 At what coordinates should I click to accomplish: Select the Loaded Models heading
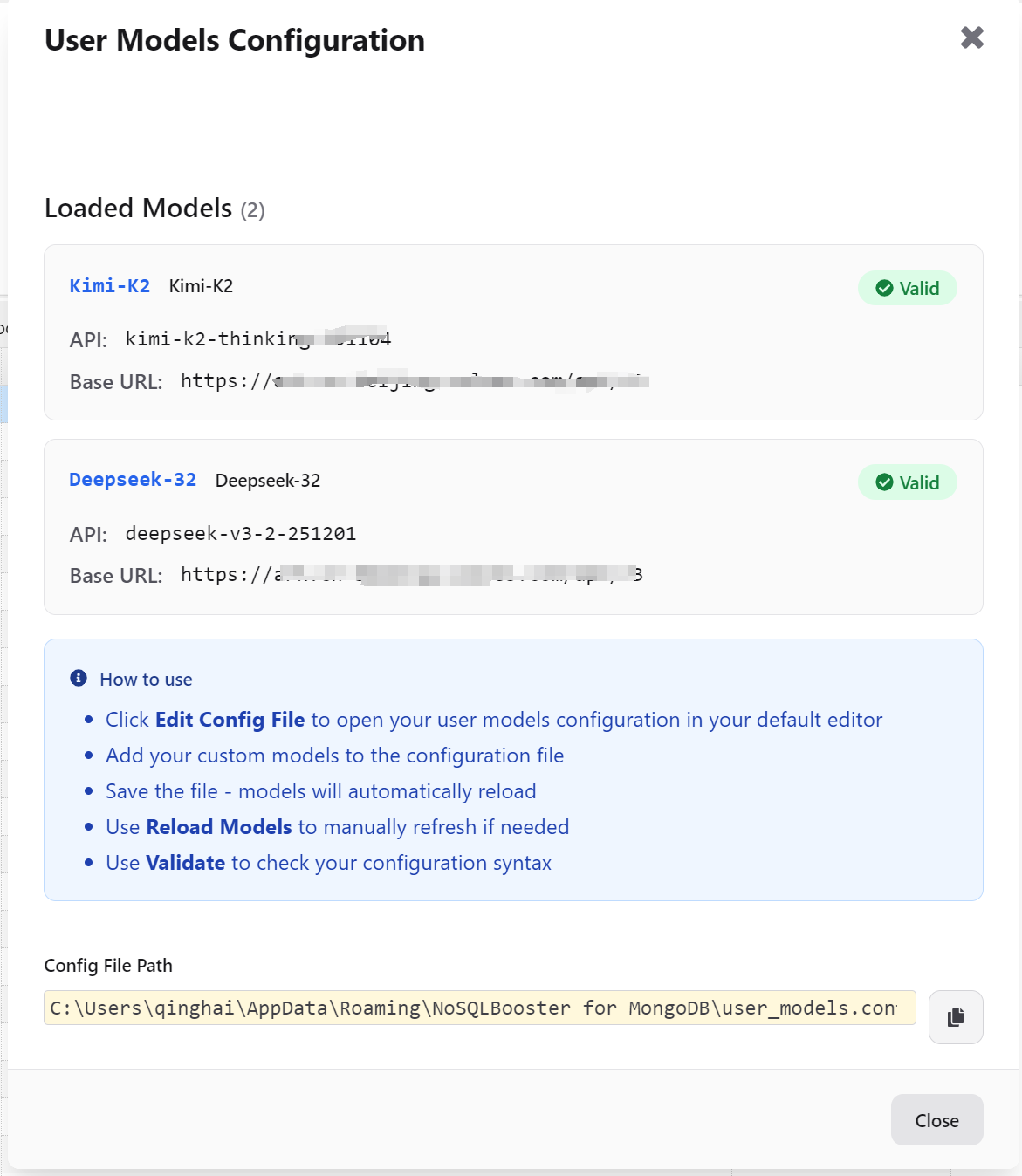point(139,208)
